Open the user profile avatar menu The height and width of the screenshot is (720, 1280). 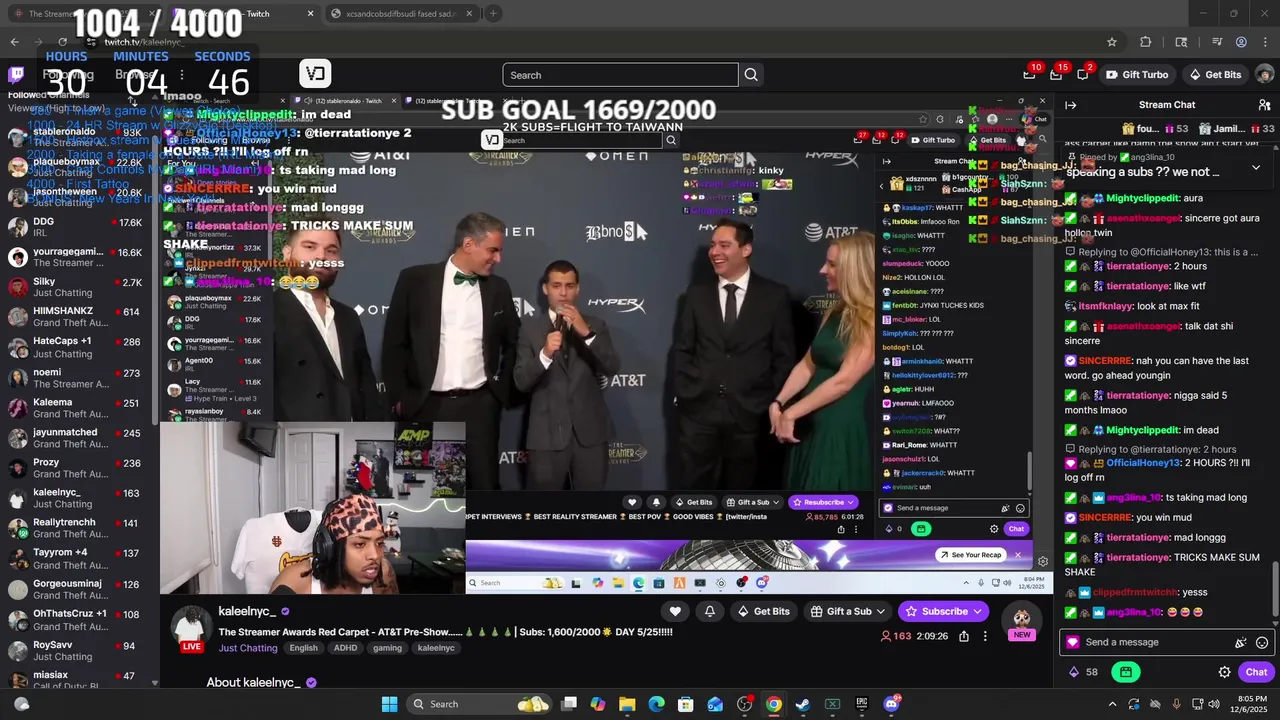(x=1264, y=75)
